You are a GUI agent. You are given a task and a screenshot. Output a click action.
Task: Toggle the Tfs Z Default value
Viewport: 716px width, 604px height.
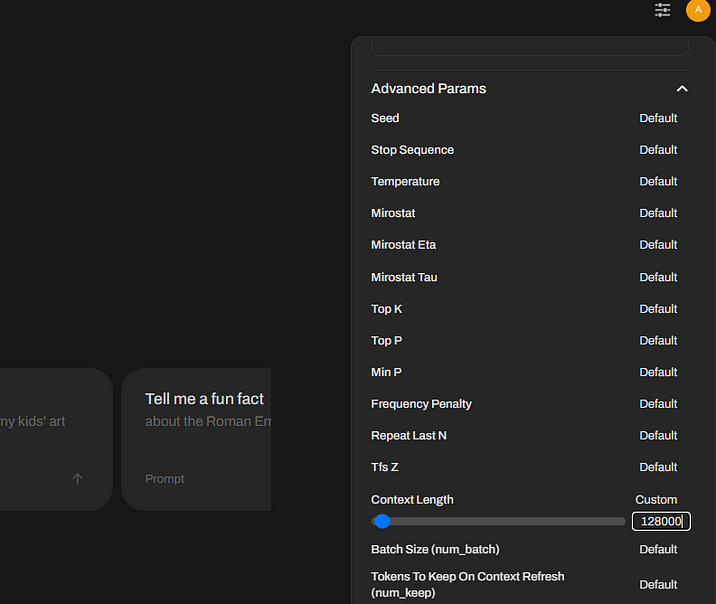tap(658, 467)
